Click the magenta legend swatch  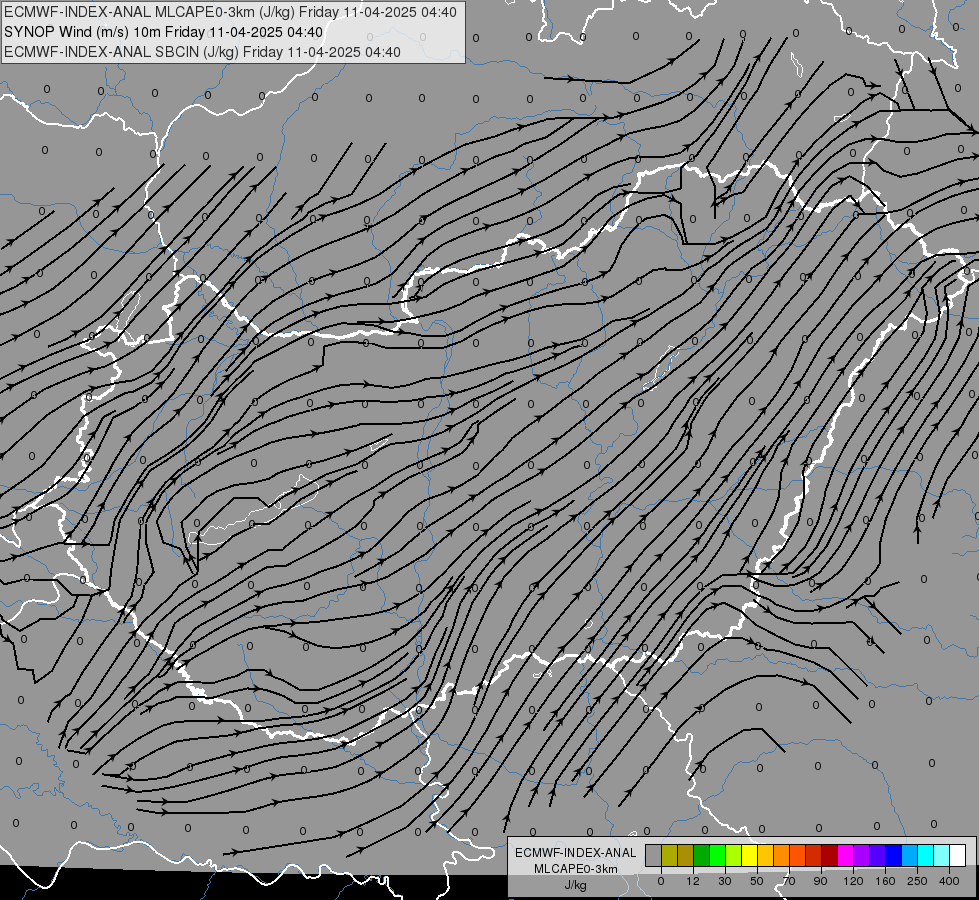click(x=845, y=856)
